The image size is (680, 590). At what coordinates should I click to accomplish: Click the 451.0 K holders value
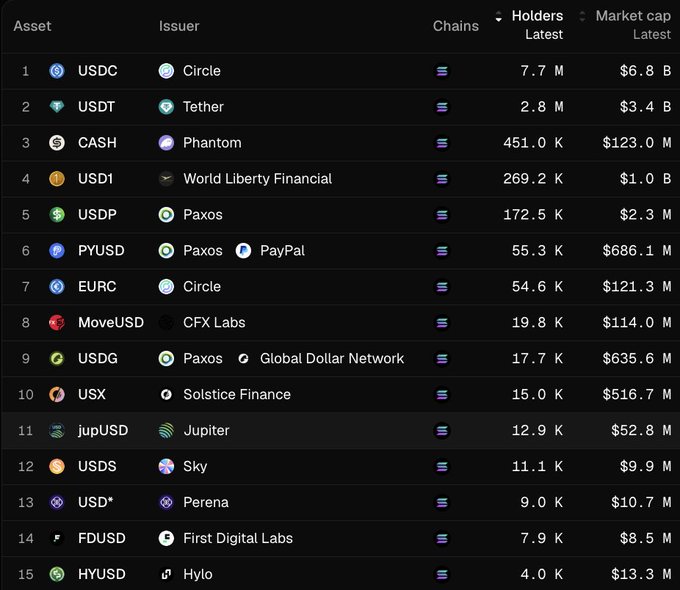point(533,143)
